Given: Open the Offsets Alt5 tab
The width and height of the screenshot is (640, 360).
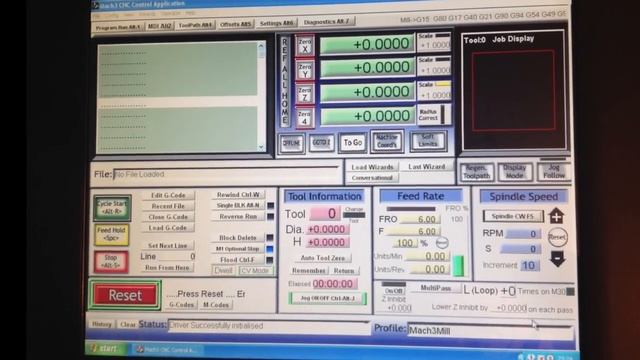Looking at the screenshot, I should [x=235, y=24].
